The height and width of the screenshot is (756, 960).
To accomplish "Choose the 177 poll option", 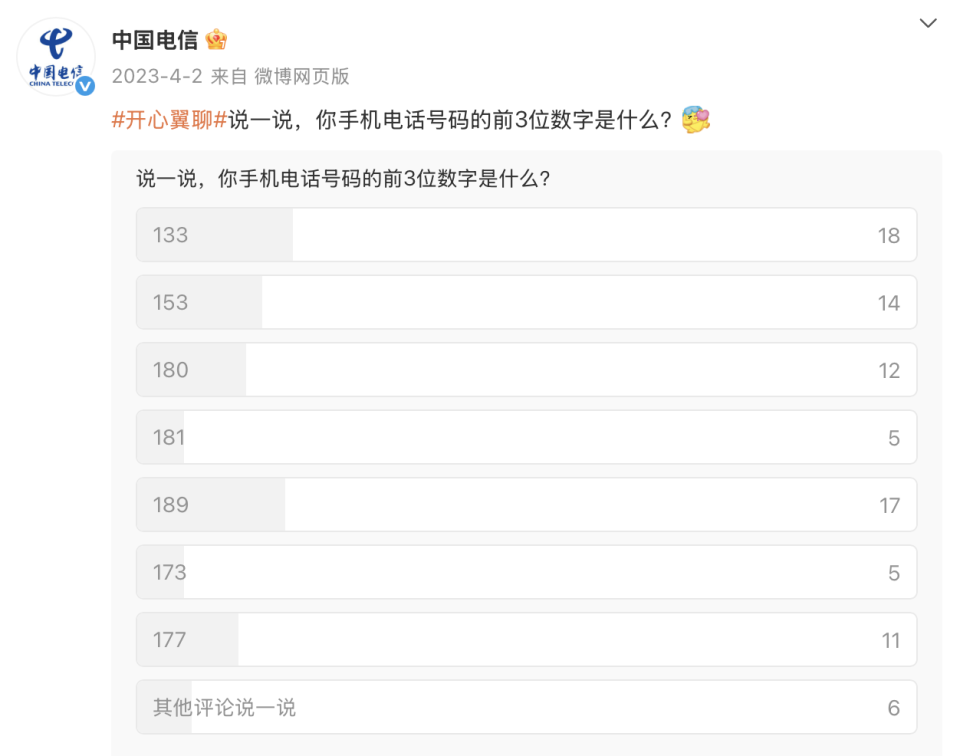I will pyautogui.click(x=526, y=640).
